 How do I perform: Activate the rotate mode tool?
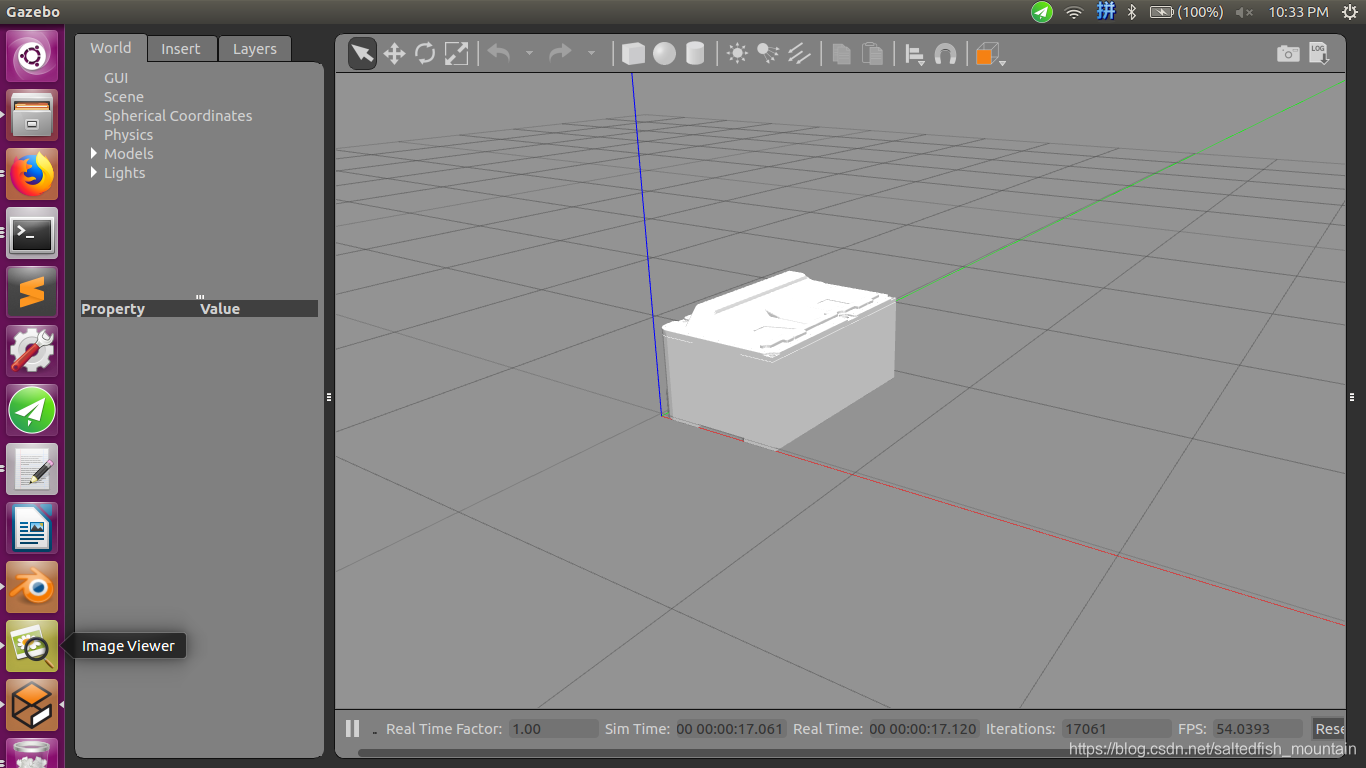[x=425, y=53]
